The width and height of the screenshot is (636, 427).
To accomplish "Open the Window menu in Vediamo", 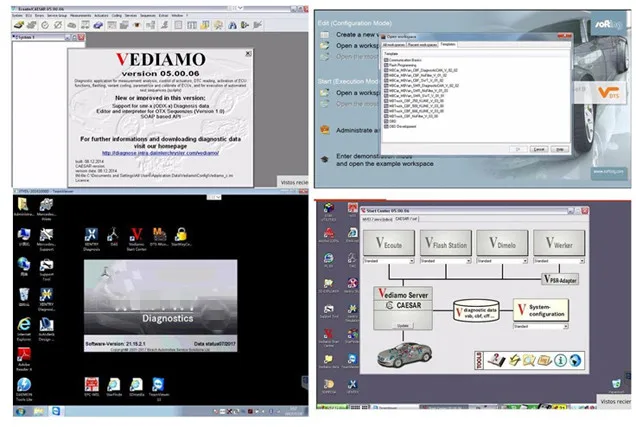I will click(x=177, y=15).
